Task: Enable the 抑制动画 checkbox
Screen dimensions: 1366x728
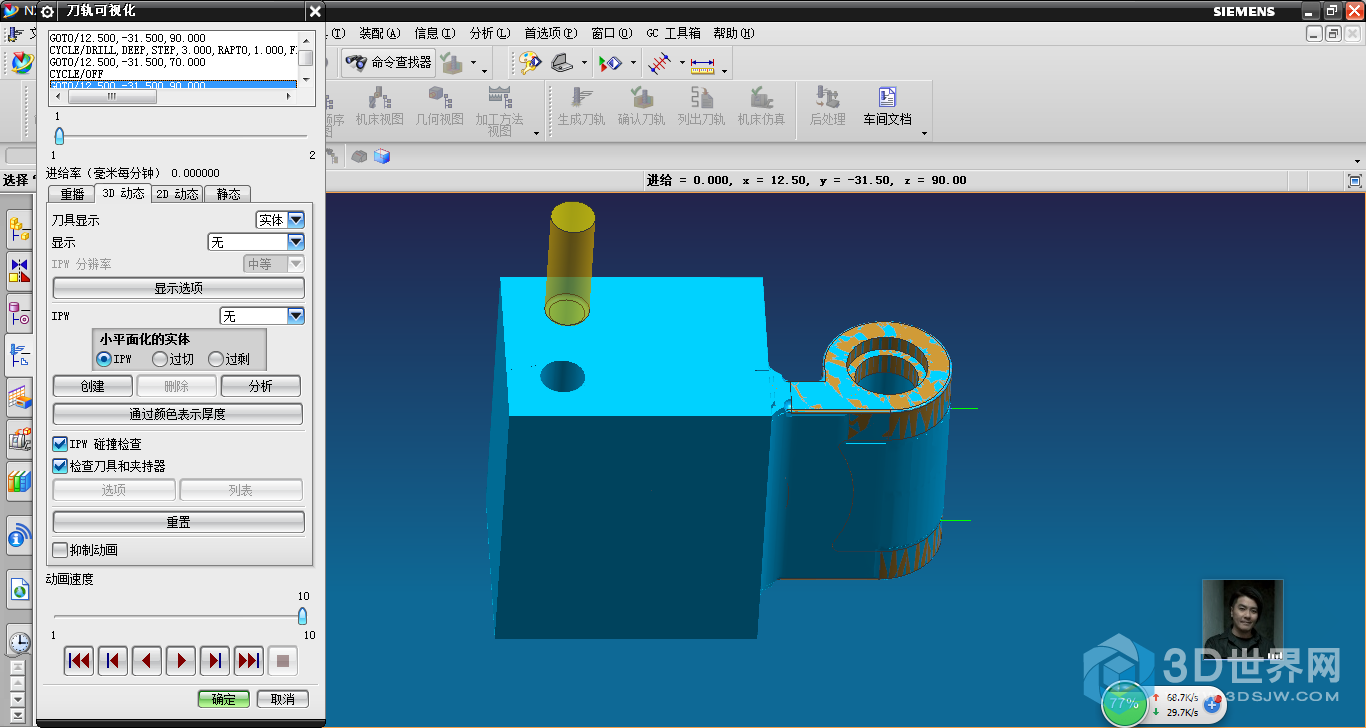Action: 60,550
